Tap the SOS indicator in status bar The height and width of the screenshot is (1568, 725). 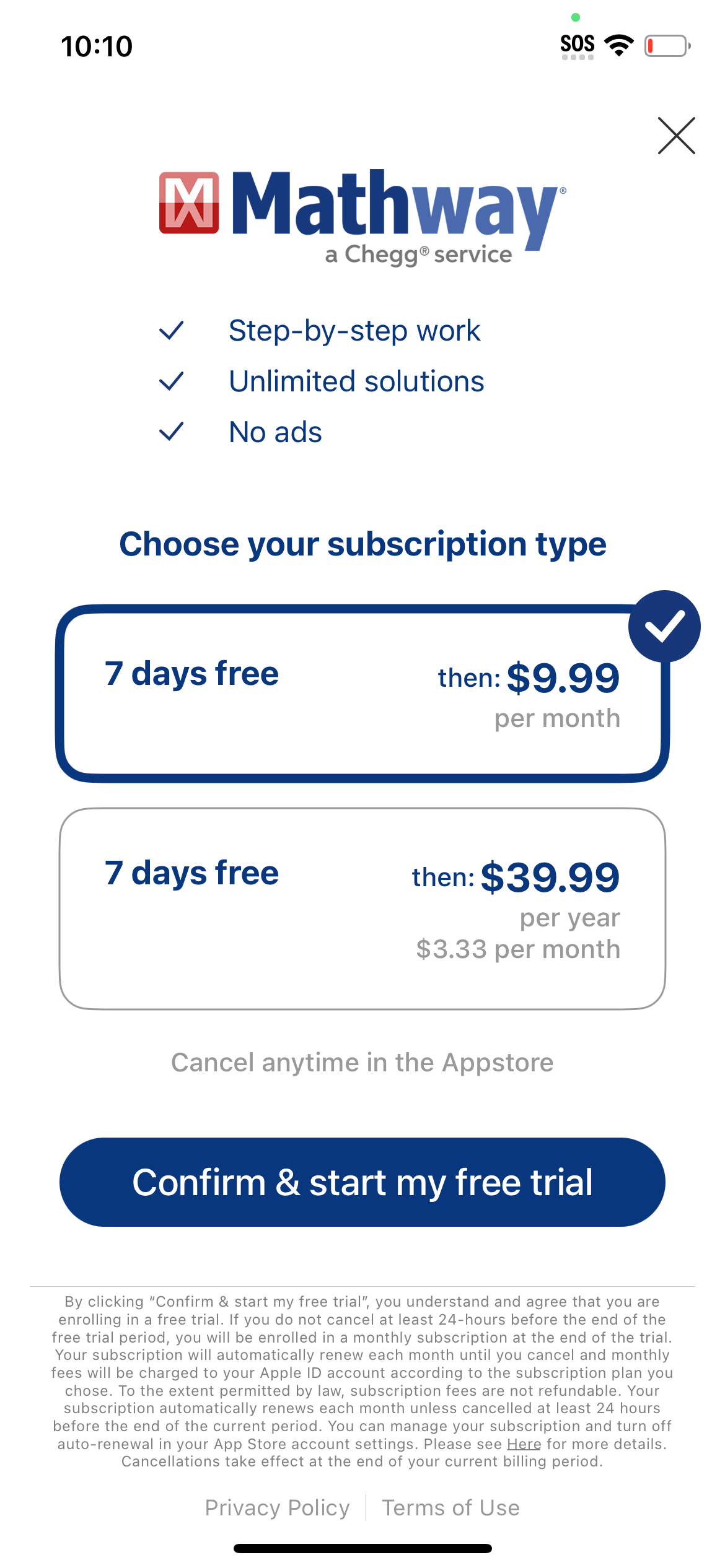(577, 45)
